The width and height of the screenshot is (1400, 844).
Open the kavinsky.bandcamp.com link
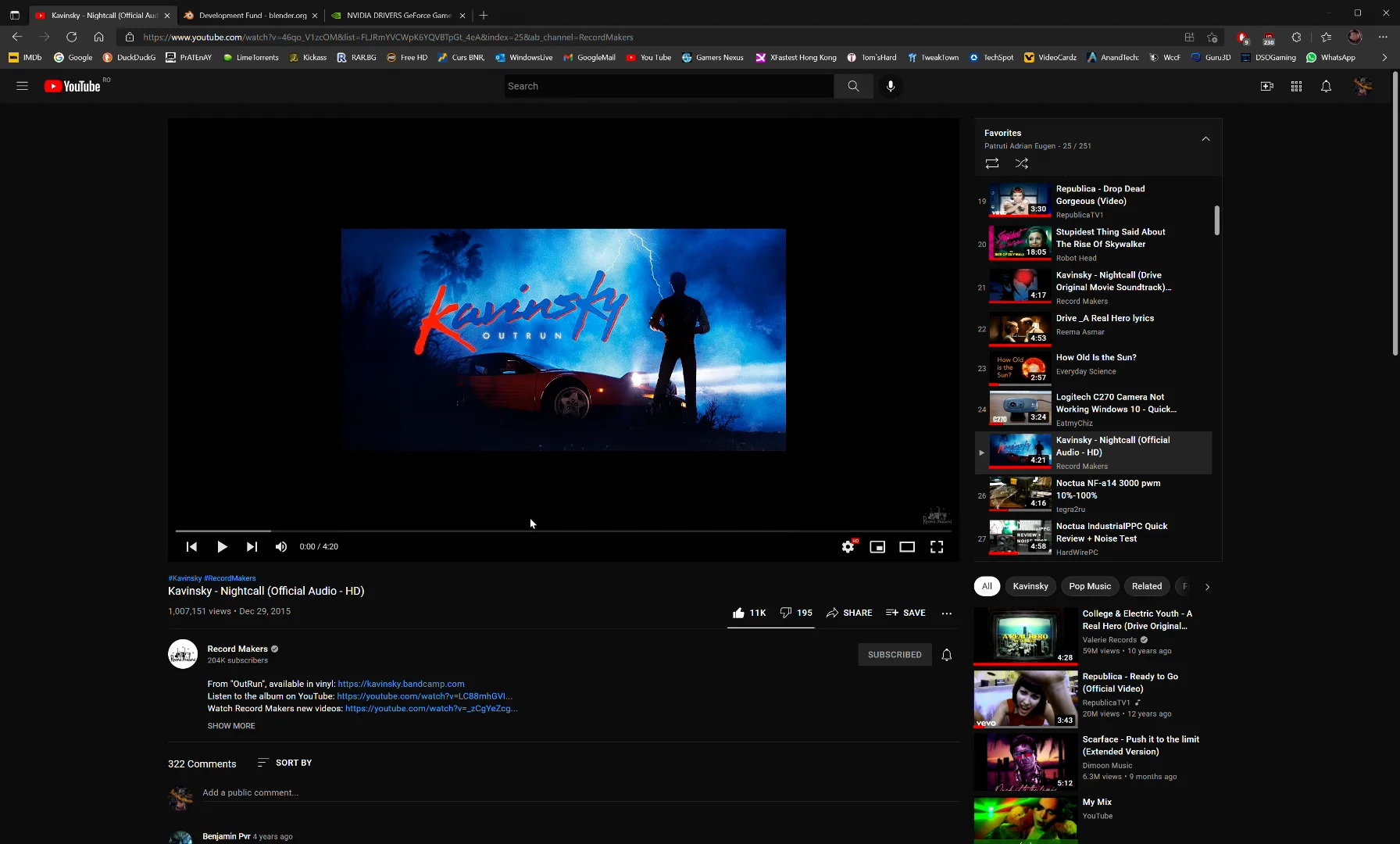point(401,684)
